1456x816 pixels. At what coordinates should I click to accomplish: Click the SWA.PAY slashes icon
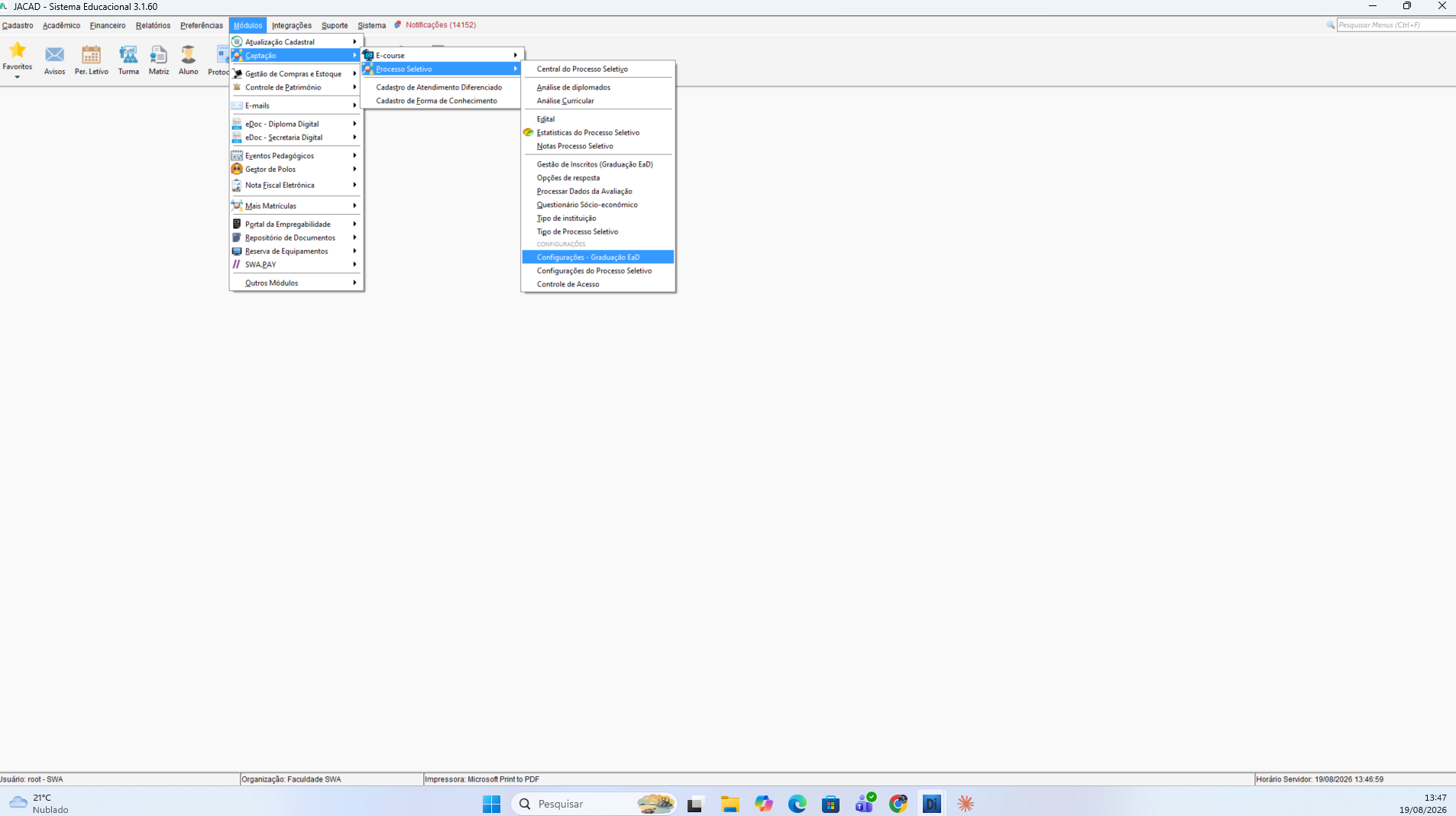tap(237, 264)
